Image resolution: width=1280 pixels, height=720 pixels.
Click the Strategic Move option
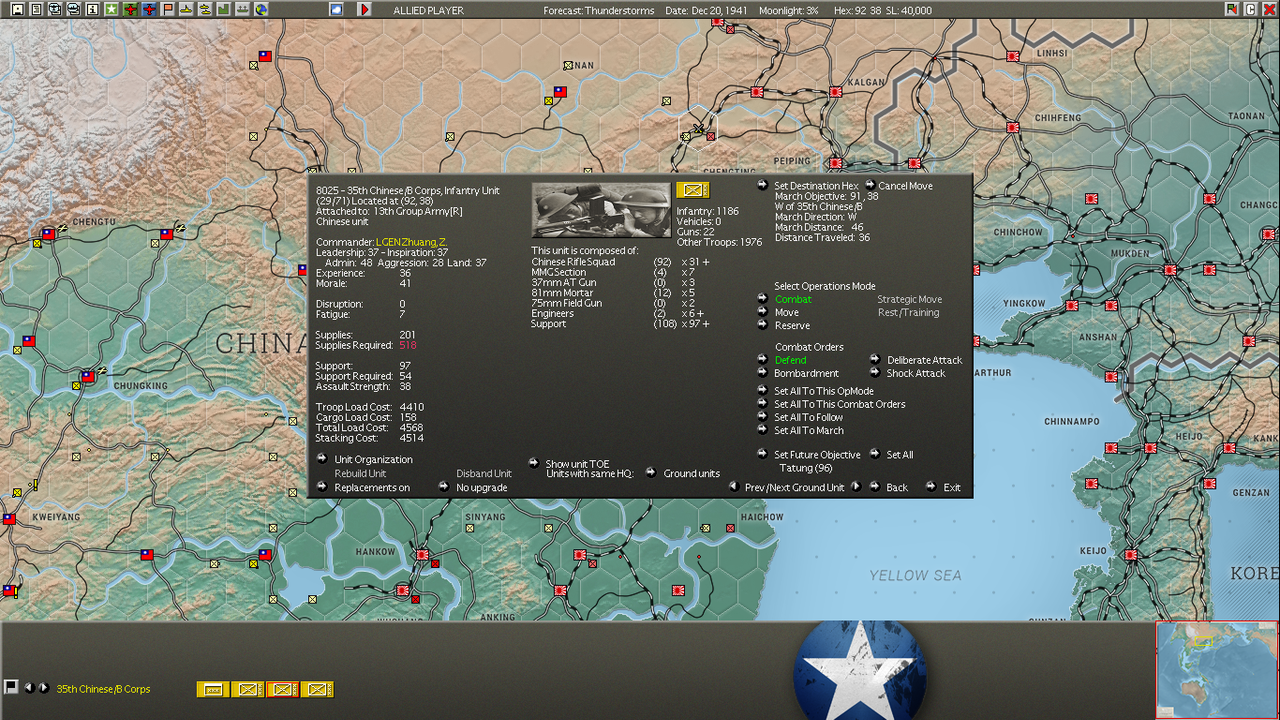click(910, 299)
